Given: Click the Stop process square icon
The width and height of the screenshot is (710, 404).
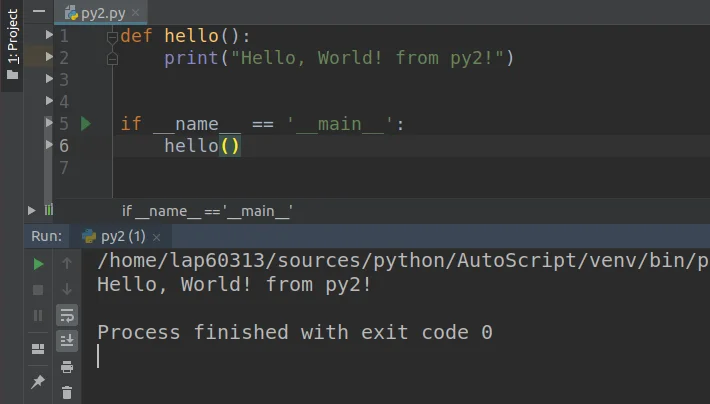Looking at the screenshot, I should tap(38, 290).
